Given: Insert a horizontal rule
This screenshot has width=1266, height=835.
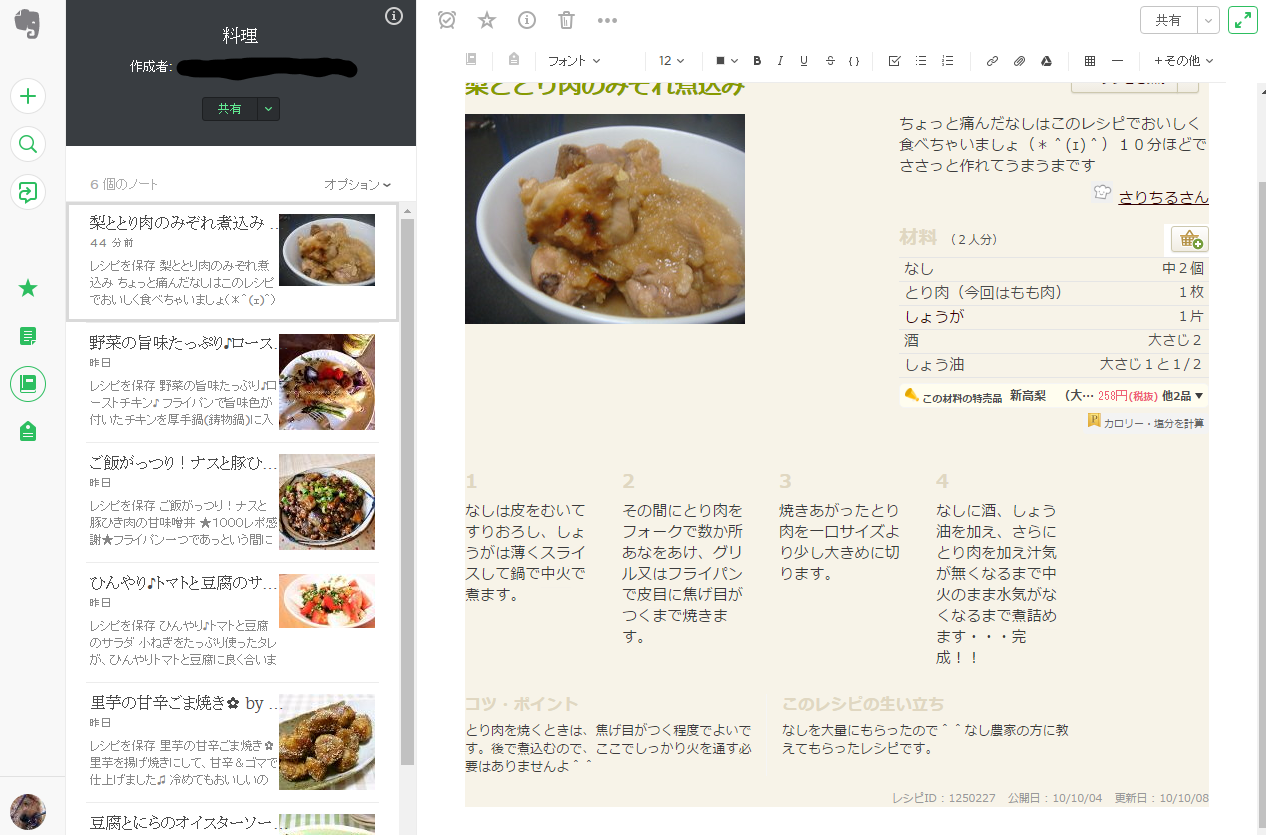Looking at the screenshot, I should pos(1117,61).
